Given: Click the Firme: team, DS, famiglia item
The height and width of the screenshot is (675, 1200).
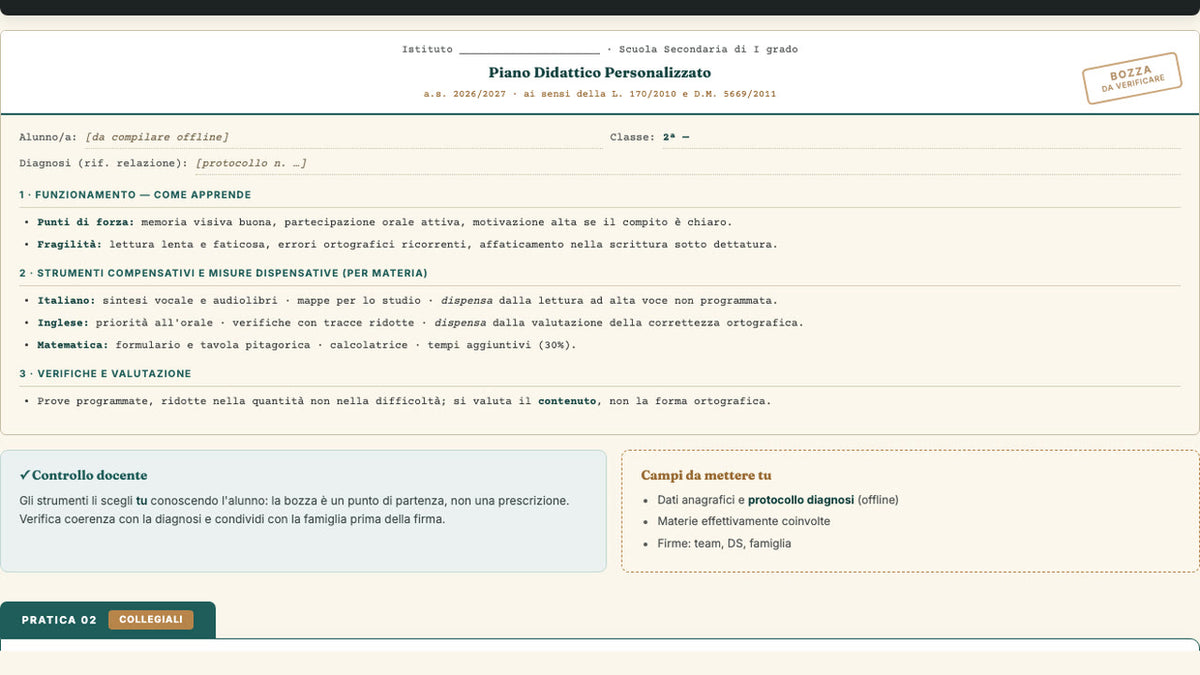Looking at the screenshot, I should pos(724,544).
